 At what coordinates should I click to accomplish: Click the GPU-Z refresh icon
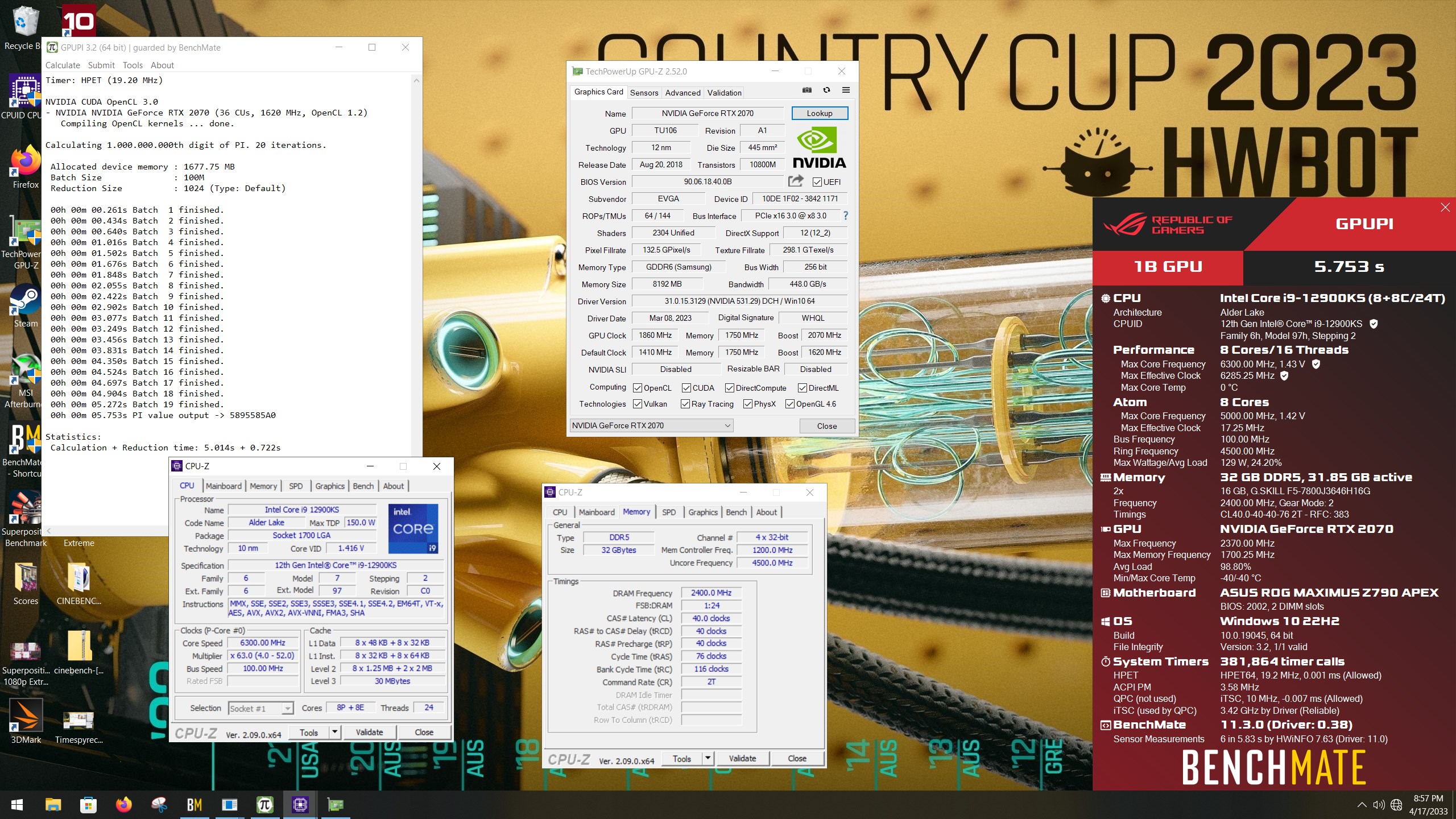click(x=826, y=90)
